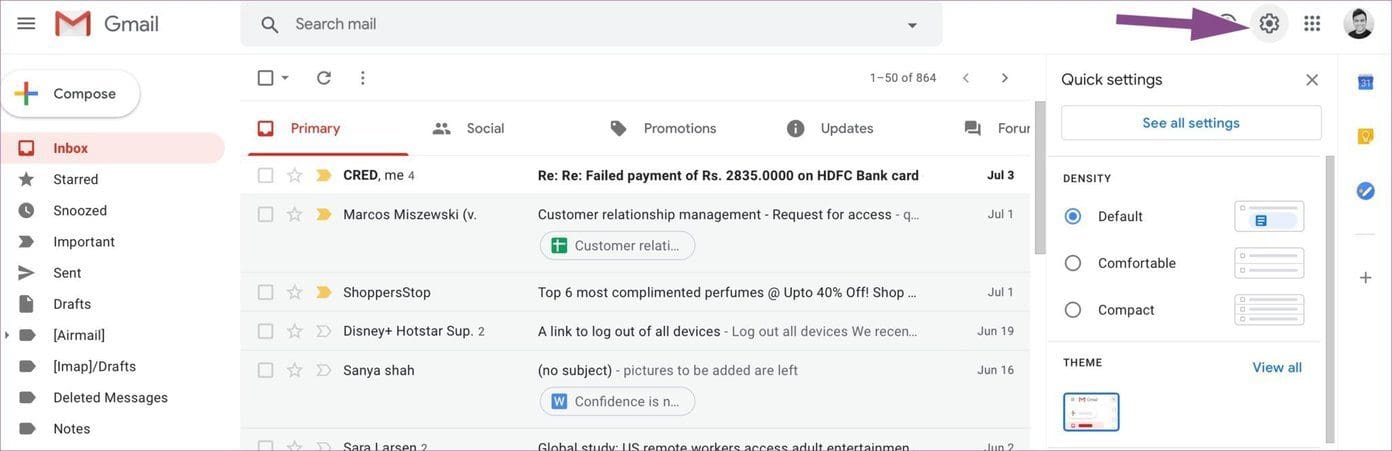
Task: Open the More options three-dot menu
Action: pyautogui.click(x=362, y=78)
